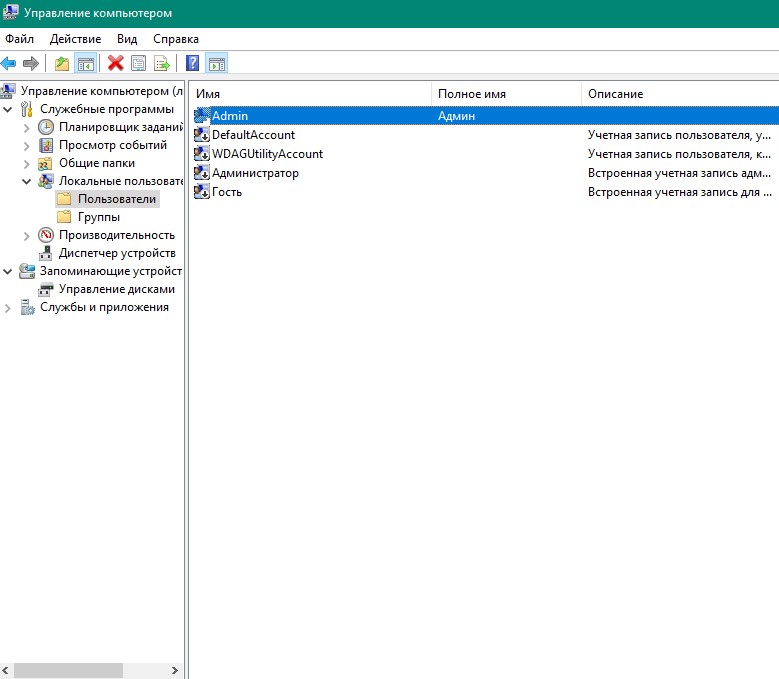
Task: Select the Управление дисками tree label
Action: click(117, 289)
